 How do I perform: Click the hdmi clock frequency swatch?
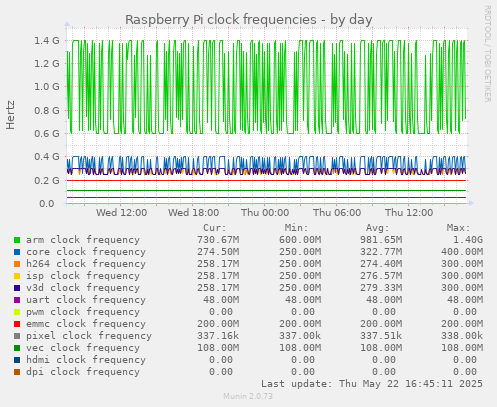point(17,360)
